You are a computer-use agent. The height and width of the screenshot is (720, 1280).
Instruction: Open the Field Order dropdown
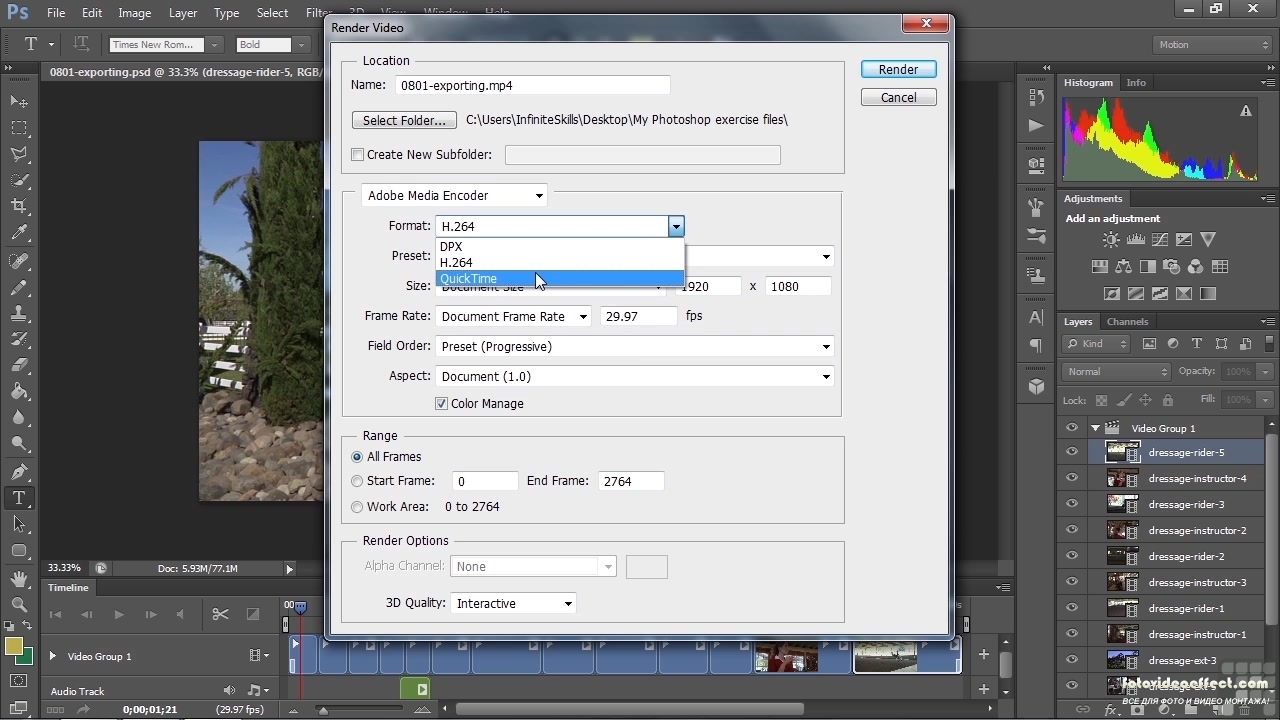pyautogui.click(x=635, y=346)
